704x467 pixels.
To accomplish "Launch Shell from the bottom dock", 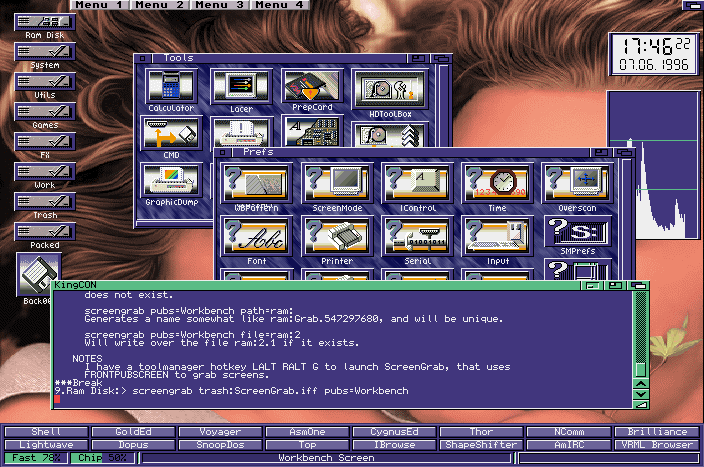I will point(45,432).
